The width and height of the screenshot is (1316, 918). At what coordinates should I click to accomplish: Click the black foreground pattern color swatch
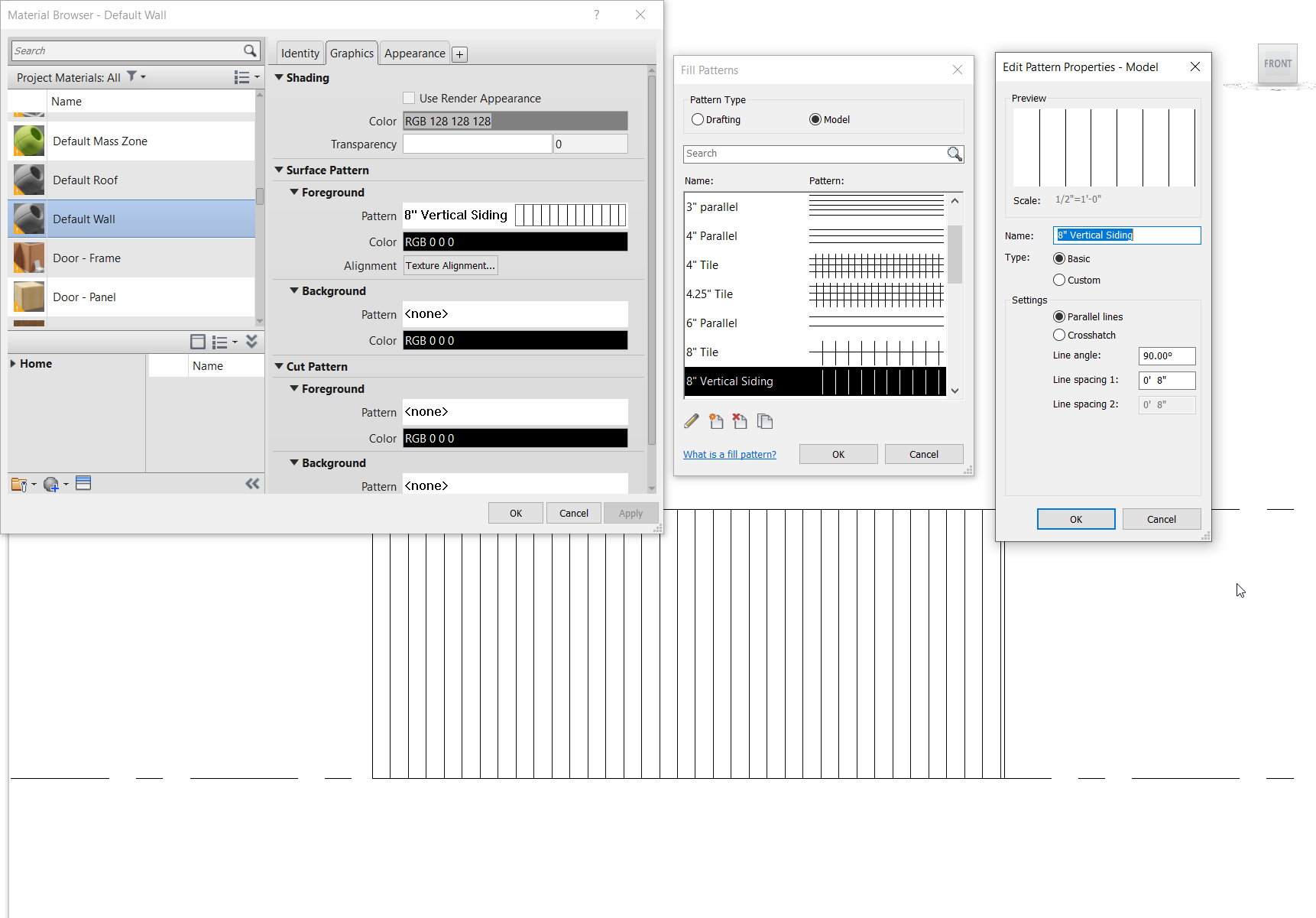pyautogui.click(x=514, y=242)
